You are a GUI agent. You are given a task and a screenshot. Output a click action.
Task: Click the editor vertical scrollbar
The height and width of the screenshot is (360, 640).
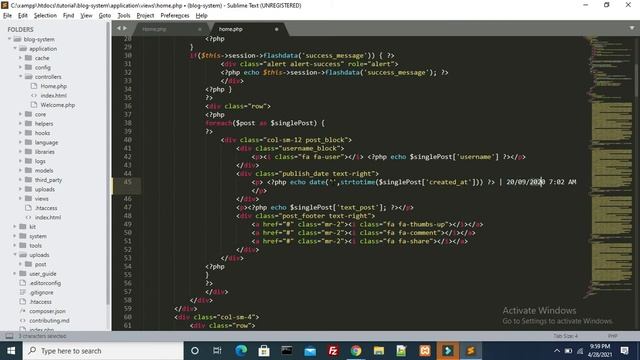click(x=637, y=80)
